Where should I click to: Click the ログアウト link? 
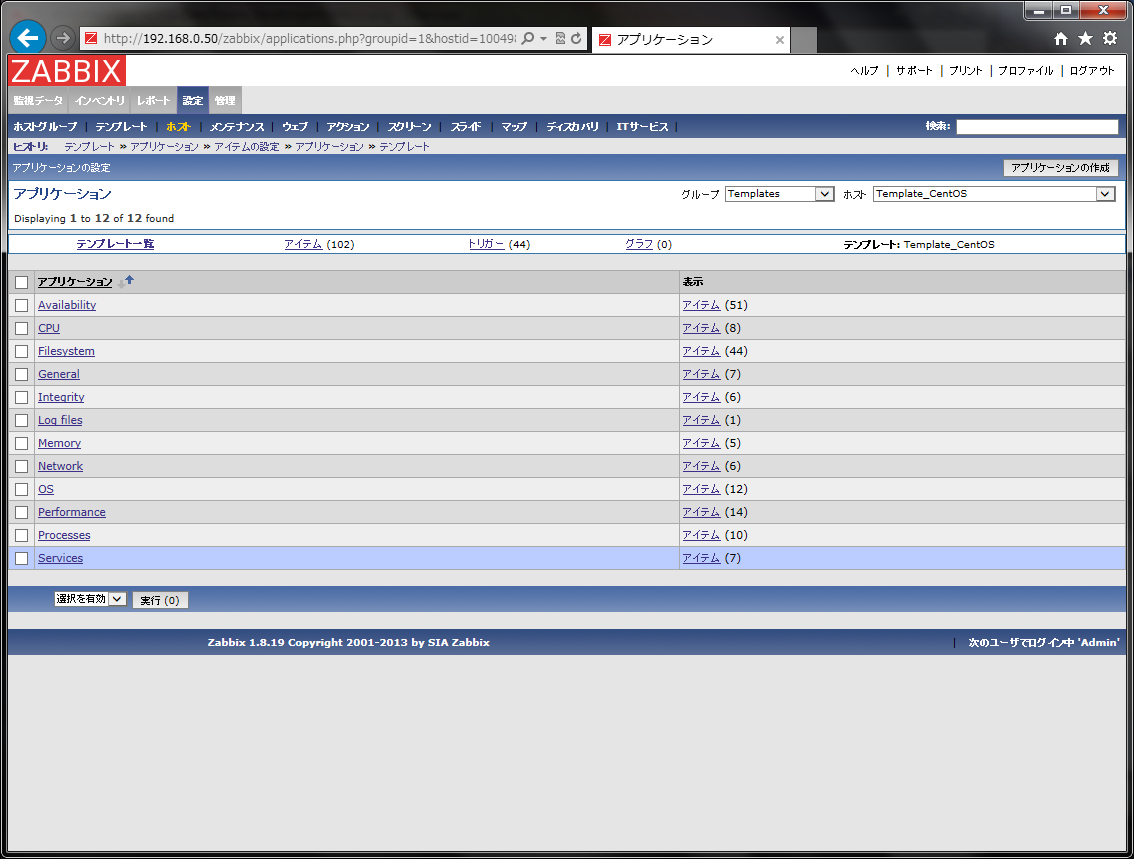(1092, 70)
